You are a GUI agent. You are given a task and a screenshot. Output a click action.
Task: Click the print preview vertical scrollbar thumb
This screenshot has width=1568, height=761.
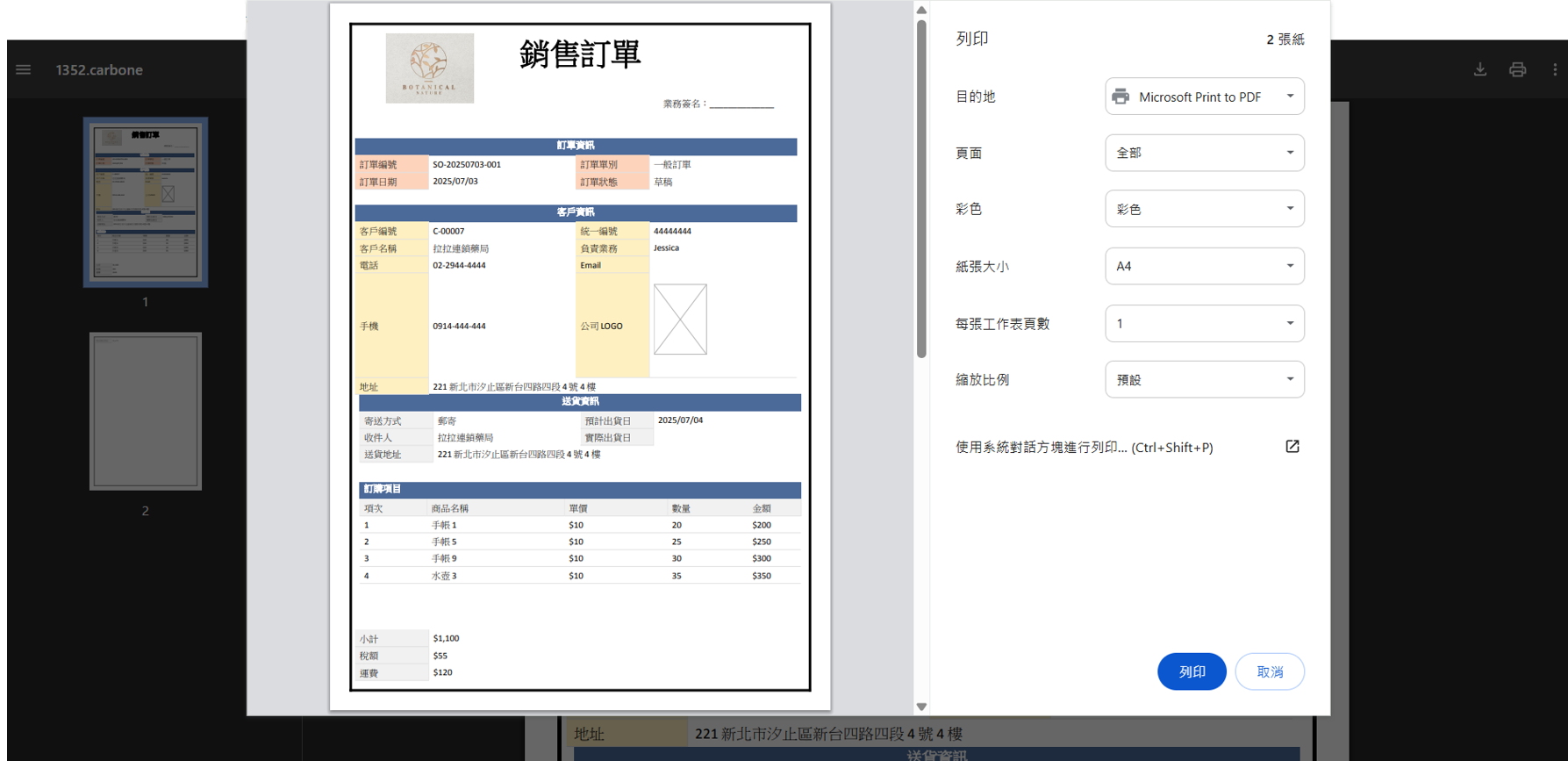point(921,189)
